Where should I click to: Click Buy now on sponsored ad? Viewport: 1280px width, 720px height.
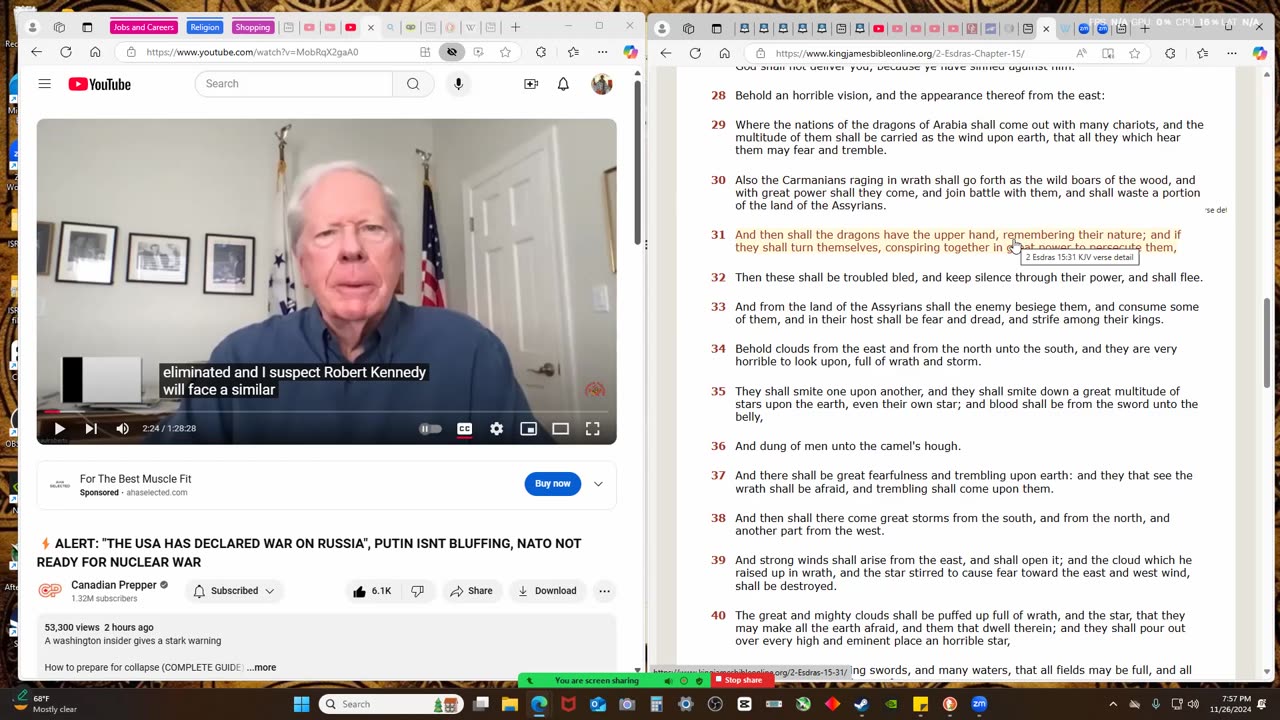pyautogui.click(x=552, y=484)
